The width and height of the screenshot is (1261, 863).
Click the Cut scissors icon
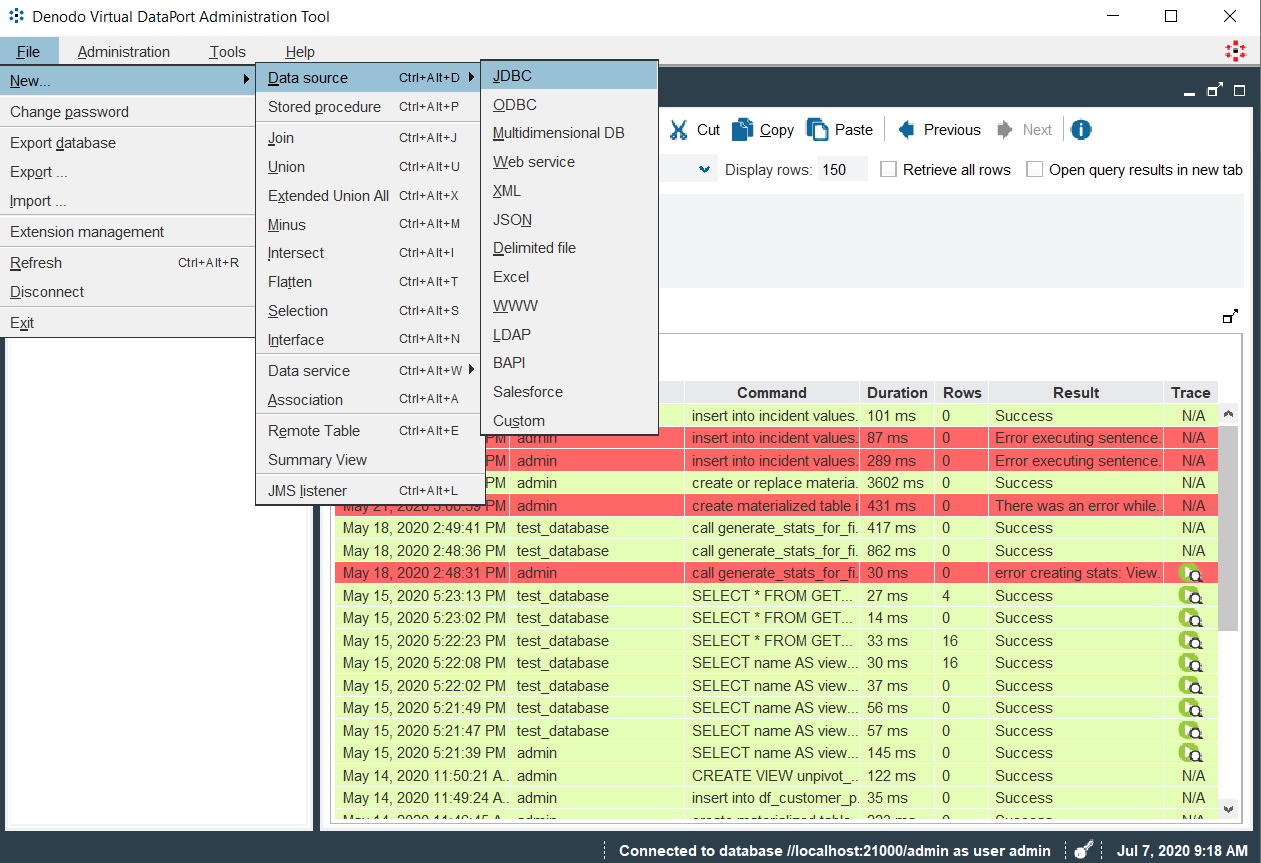click(679, 130)
